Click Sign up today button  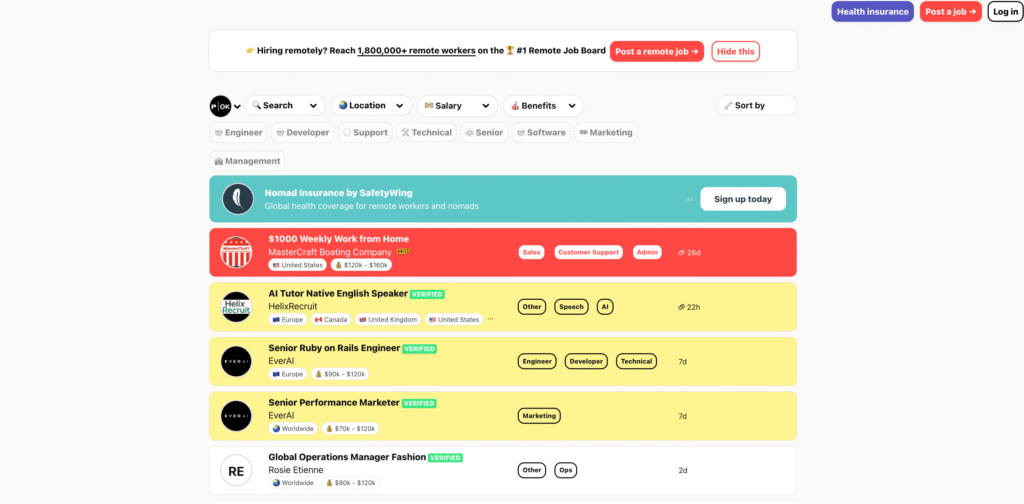743,199
